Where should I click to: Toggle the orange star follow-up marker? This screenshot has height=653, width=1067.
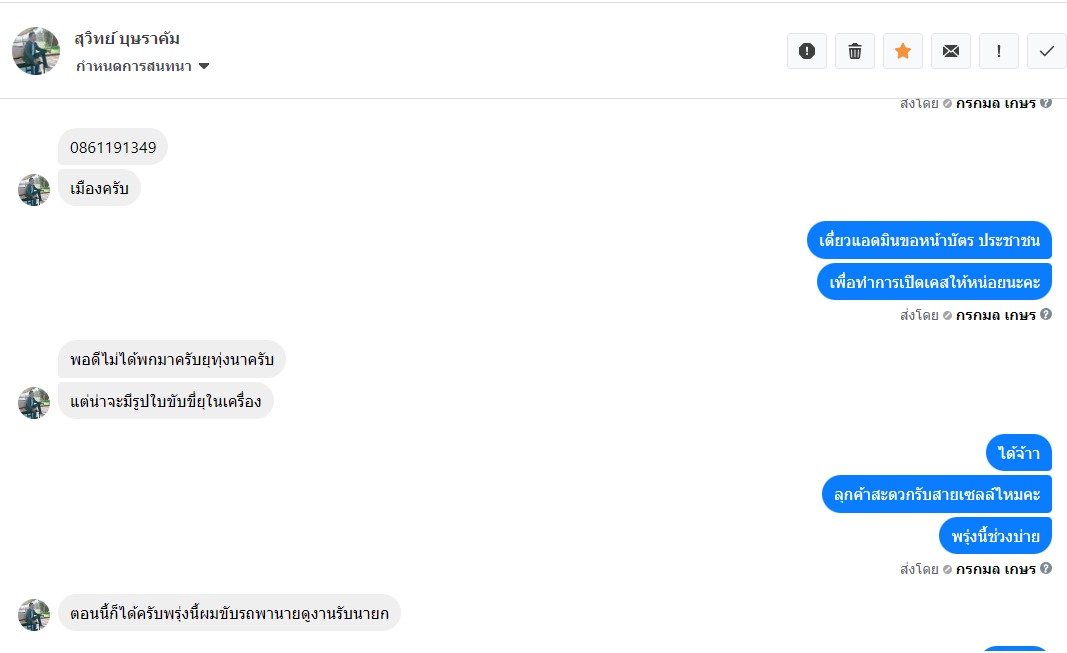point(902,51)
